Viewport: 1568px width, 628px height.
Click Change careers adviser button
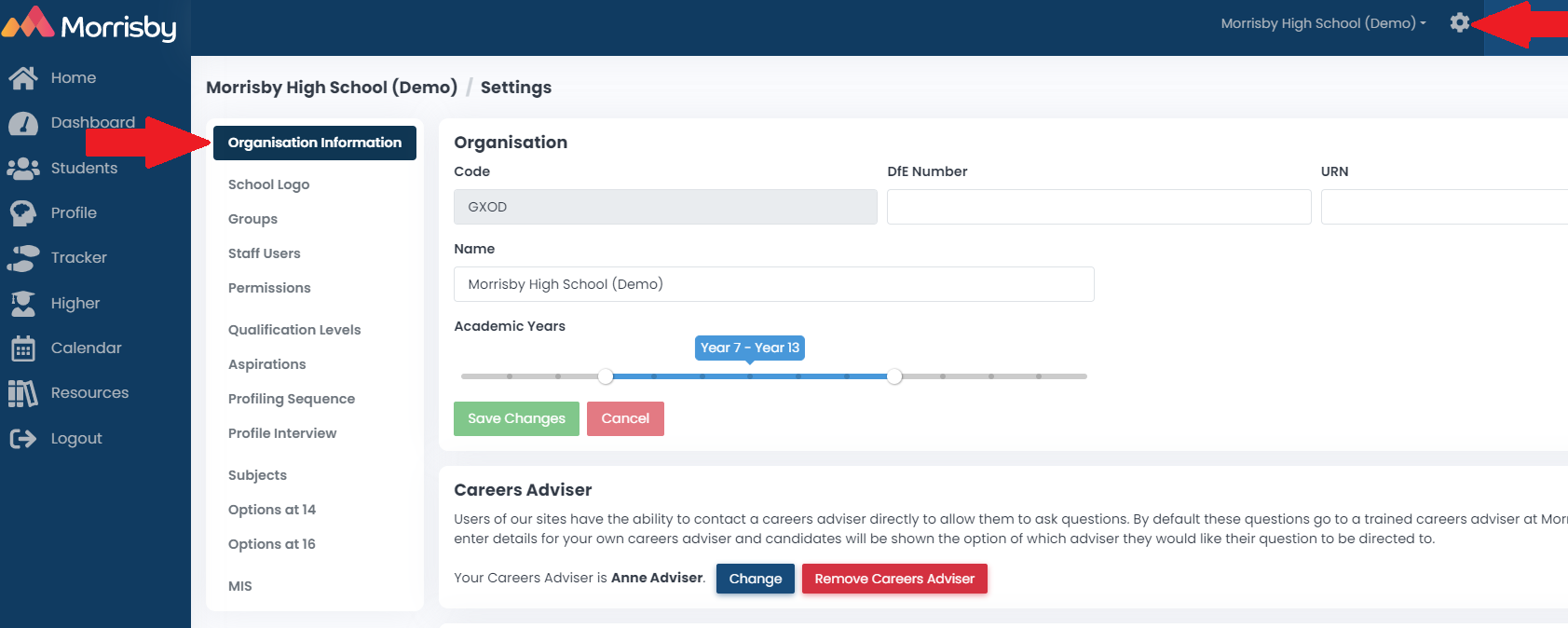click(756, 579)
